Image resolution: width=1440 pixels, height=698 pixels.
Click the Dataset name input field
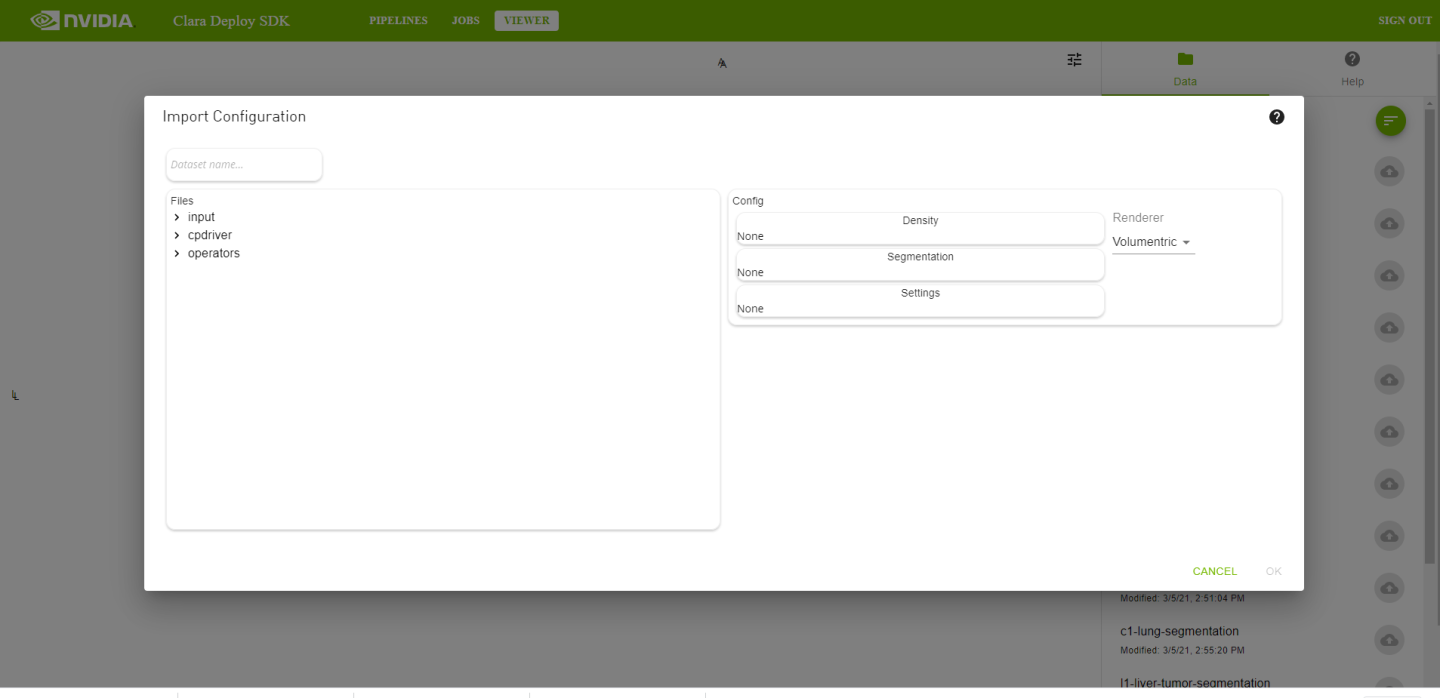pos(244,165)
